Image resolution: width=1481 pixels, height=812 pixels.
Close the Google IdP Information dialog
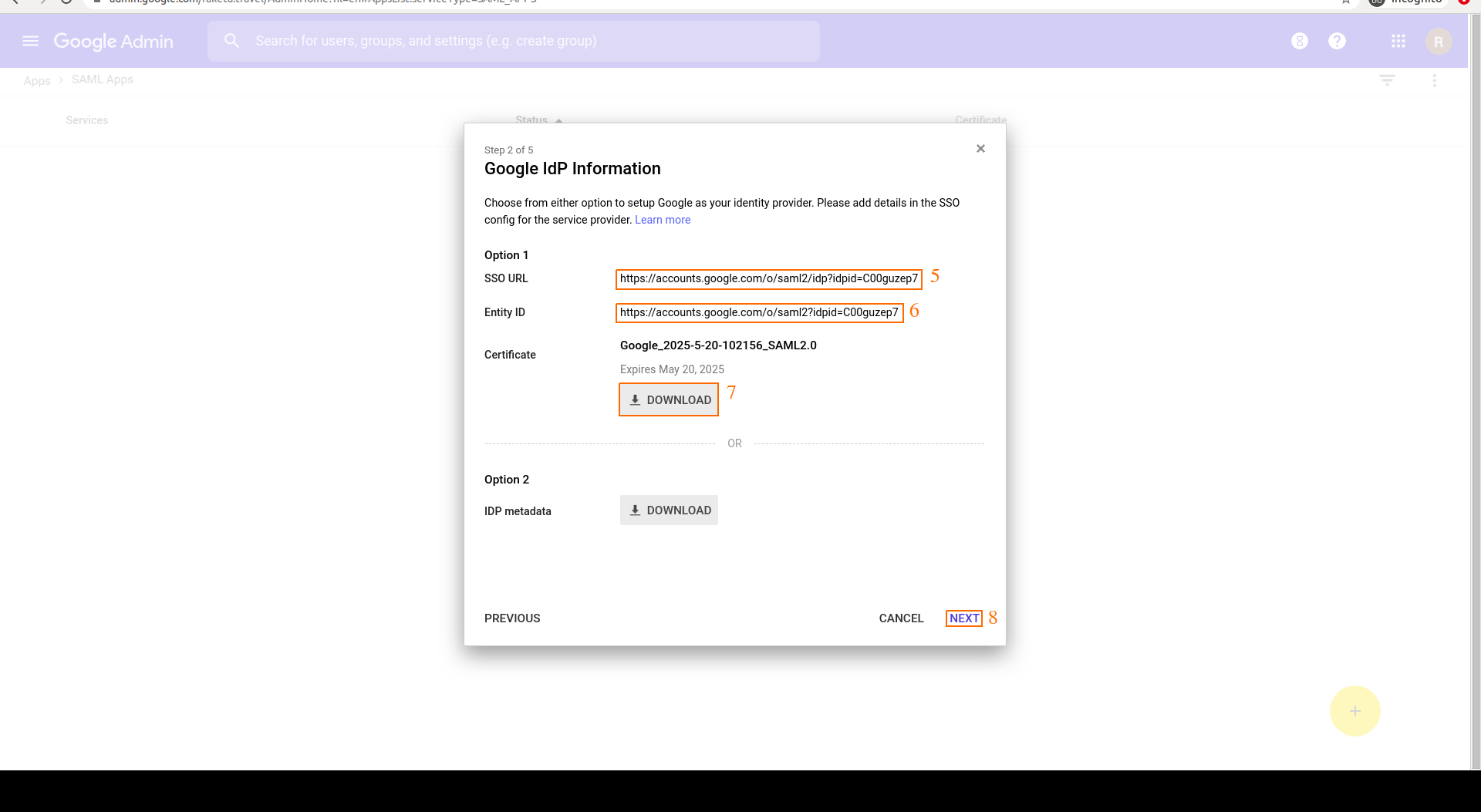click(x=980, y=149)
